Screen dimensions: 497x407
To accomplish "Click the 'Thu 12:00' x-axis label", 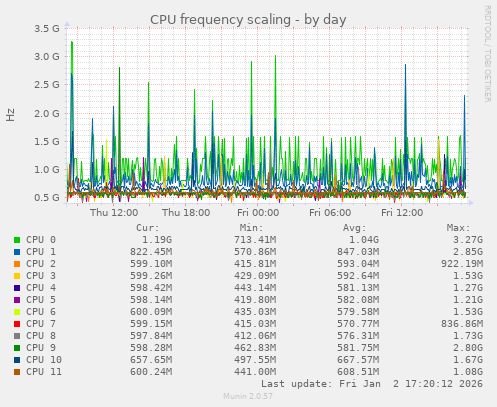I will click(x=114, y=213).
